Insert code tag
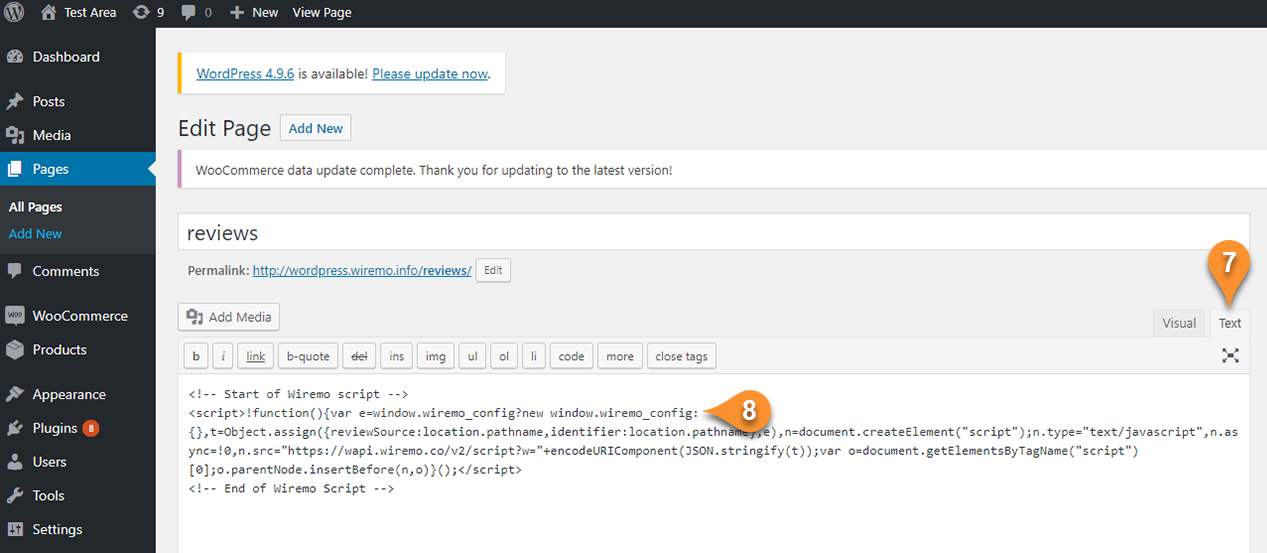The width and height of the screenshot is (1267, 553). [x=572, y=356]
